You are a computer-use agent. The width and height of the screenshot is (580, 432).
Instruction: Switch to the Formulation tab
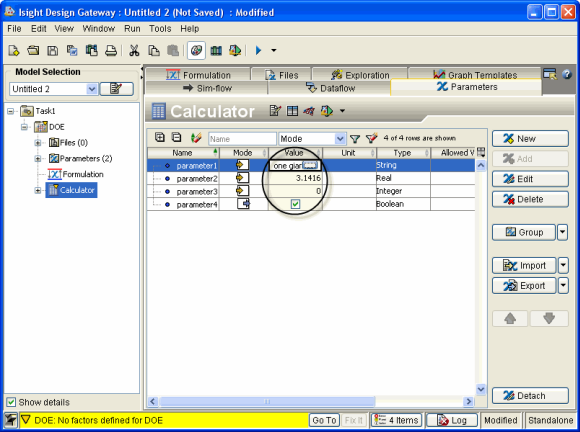pyautogui.click(x=198, y=75)
